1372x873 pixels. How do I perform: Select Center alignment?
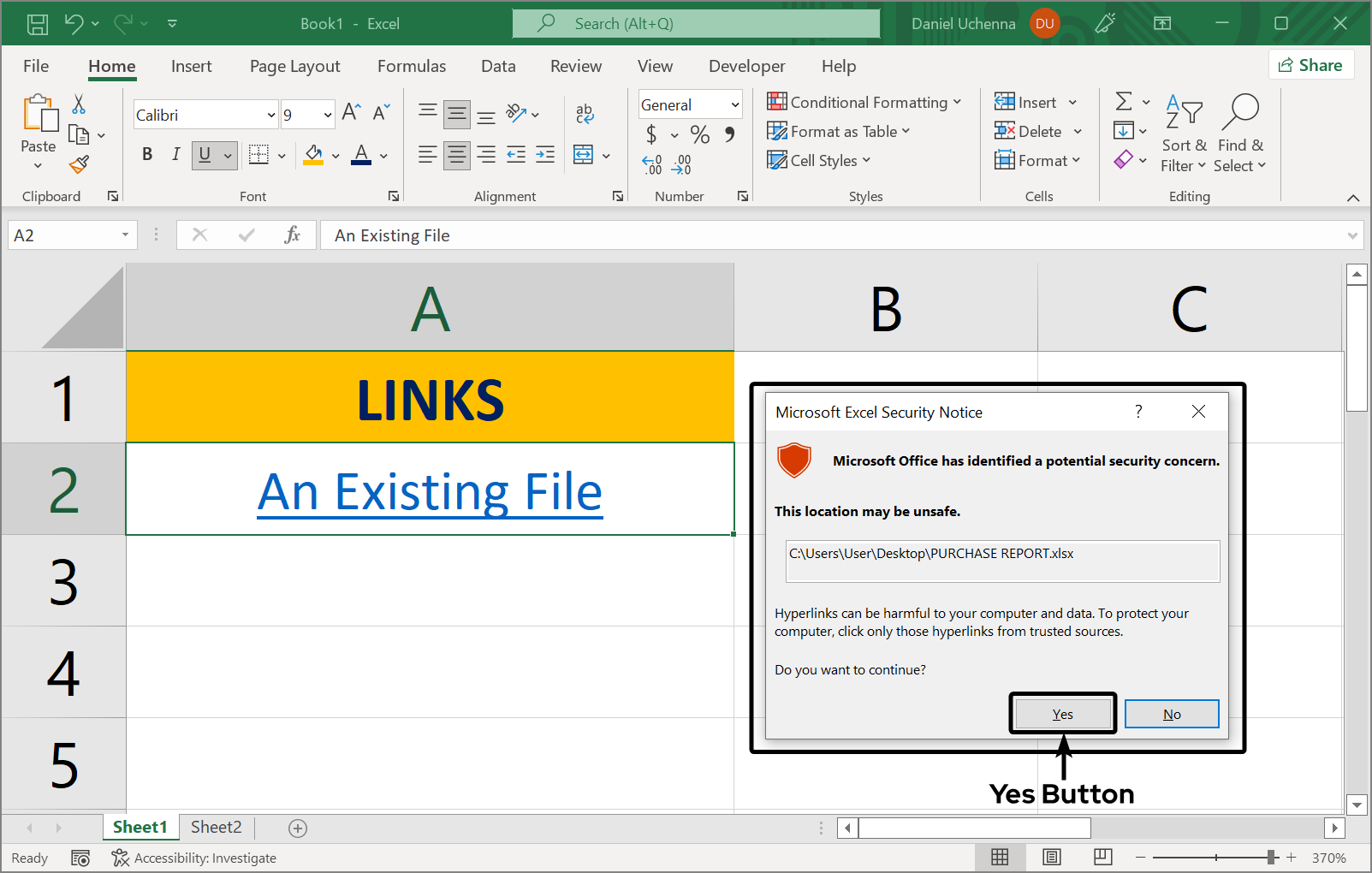coord(456,155)
